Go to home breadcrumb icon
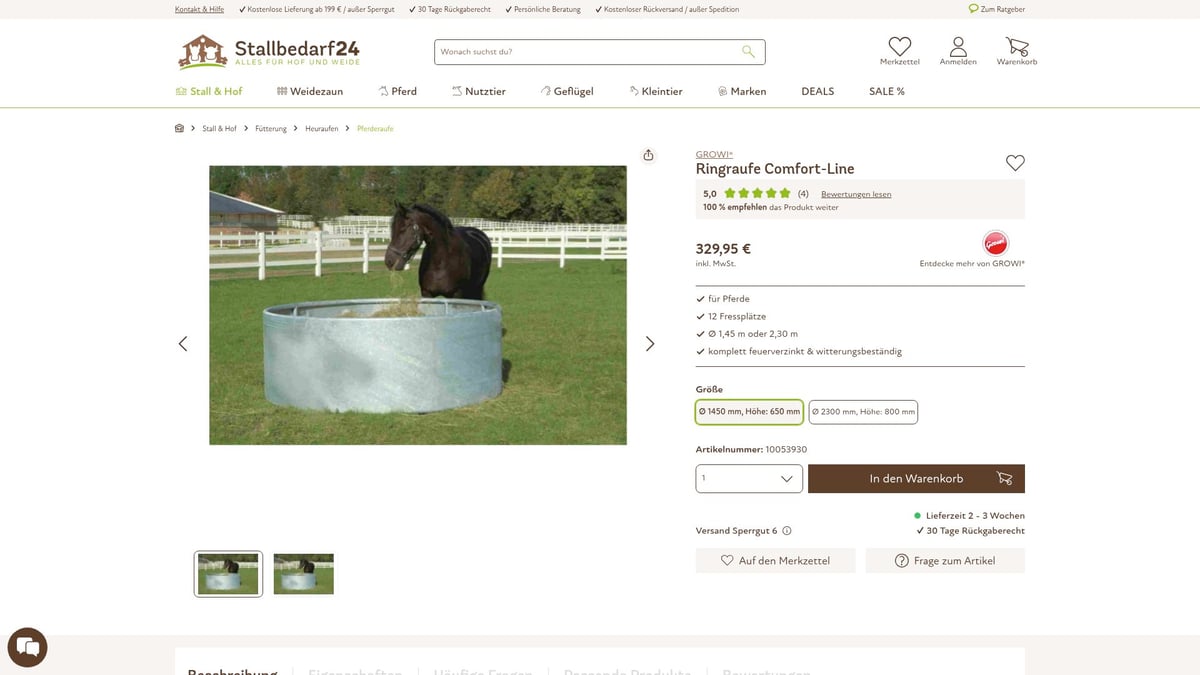1200x675 pixels. point(180,128)
